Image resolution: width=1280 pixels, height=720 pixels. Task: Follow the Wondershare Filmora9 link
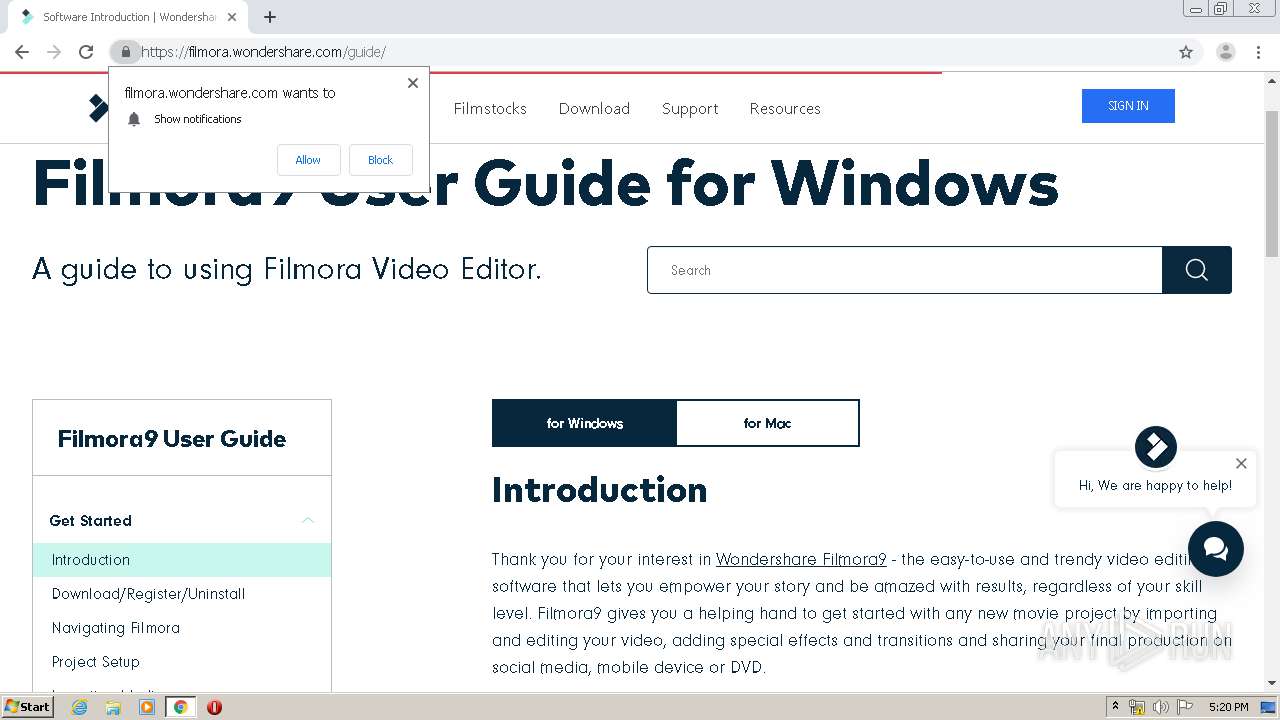[x=801, y=560]
